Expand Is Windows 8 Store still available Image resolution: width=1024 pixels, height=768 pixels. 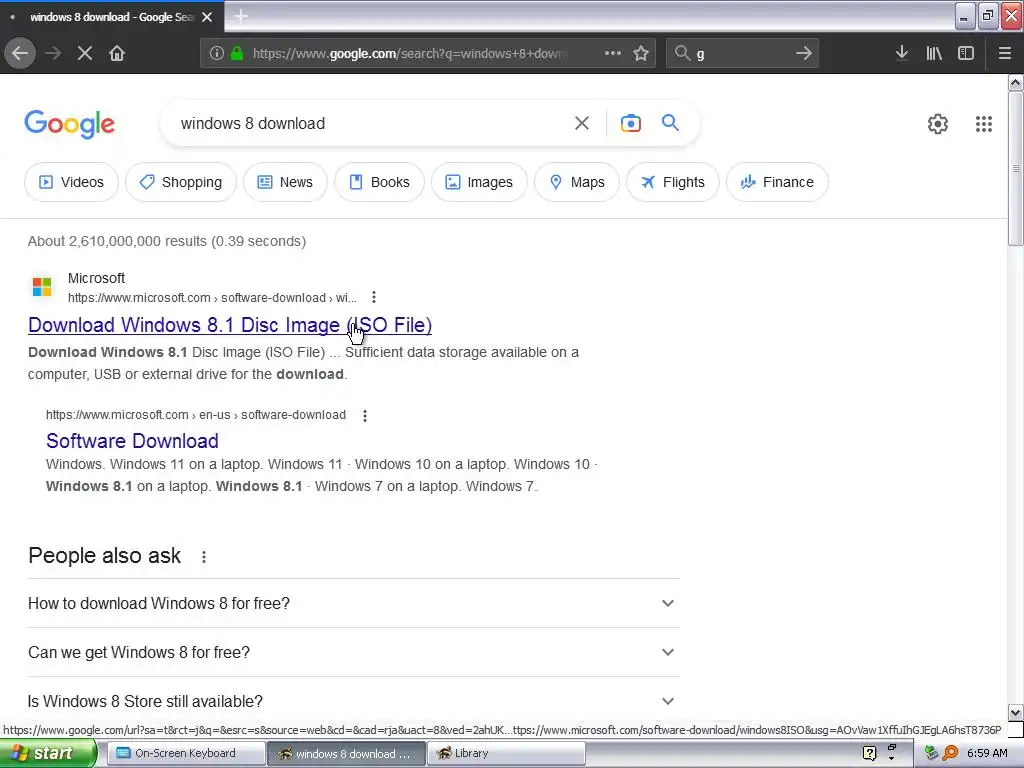click(x=353, y=701)
